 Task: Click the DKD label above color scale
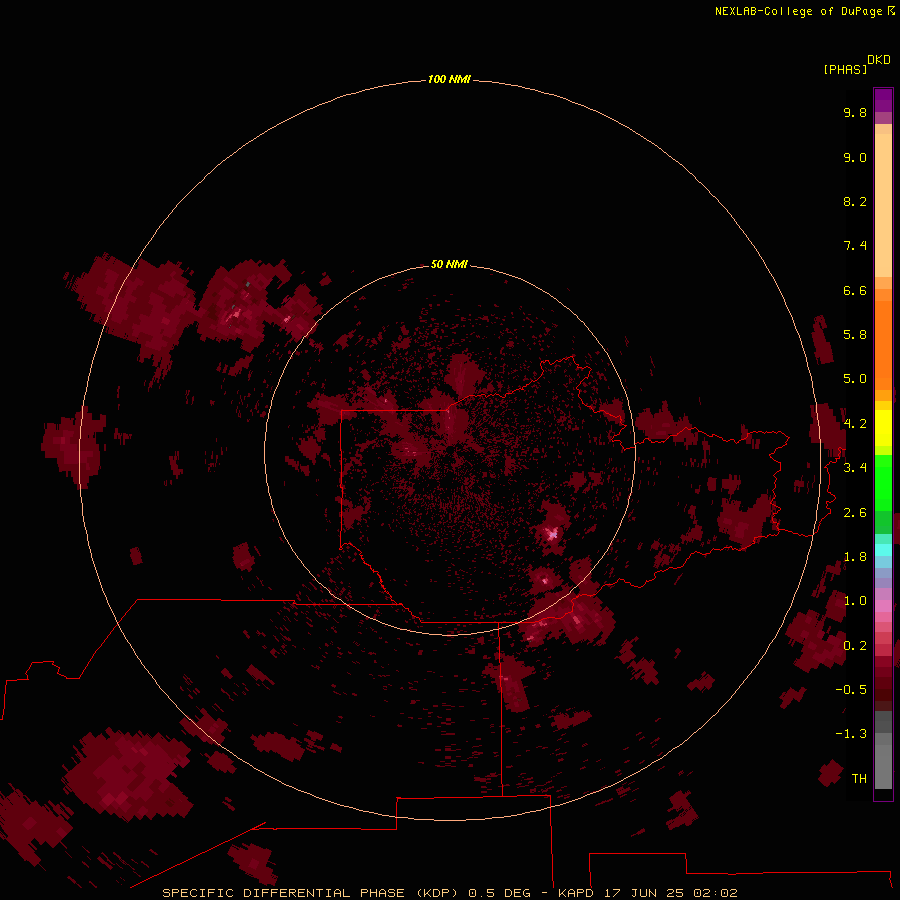click(878, 60)
